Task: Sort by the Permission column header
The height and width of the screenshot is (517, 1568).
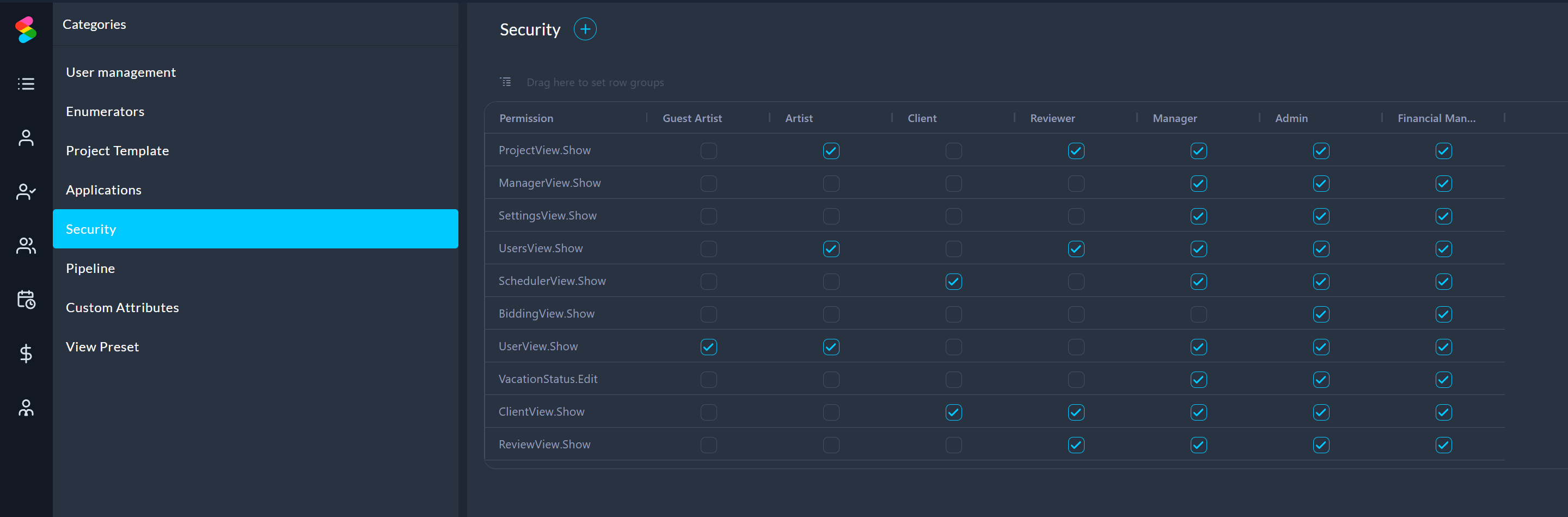Action: tap(526, 118)
